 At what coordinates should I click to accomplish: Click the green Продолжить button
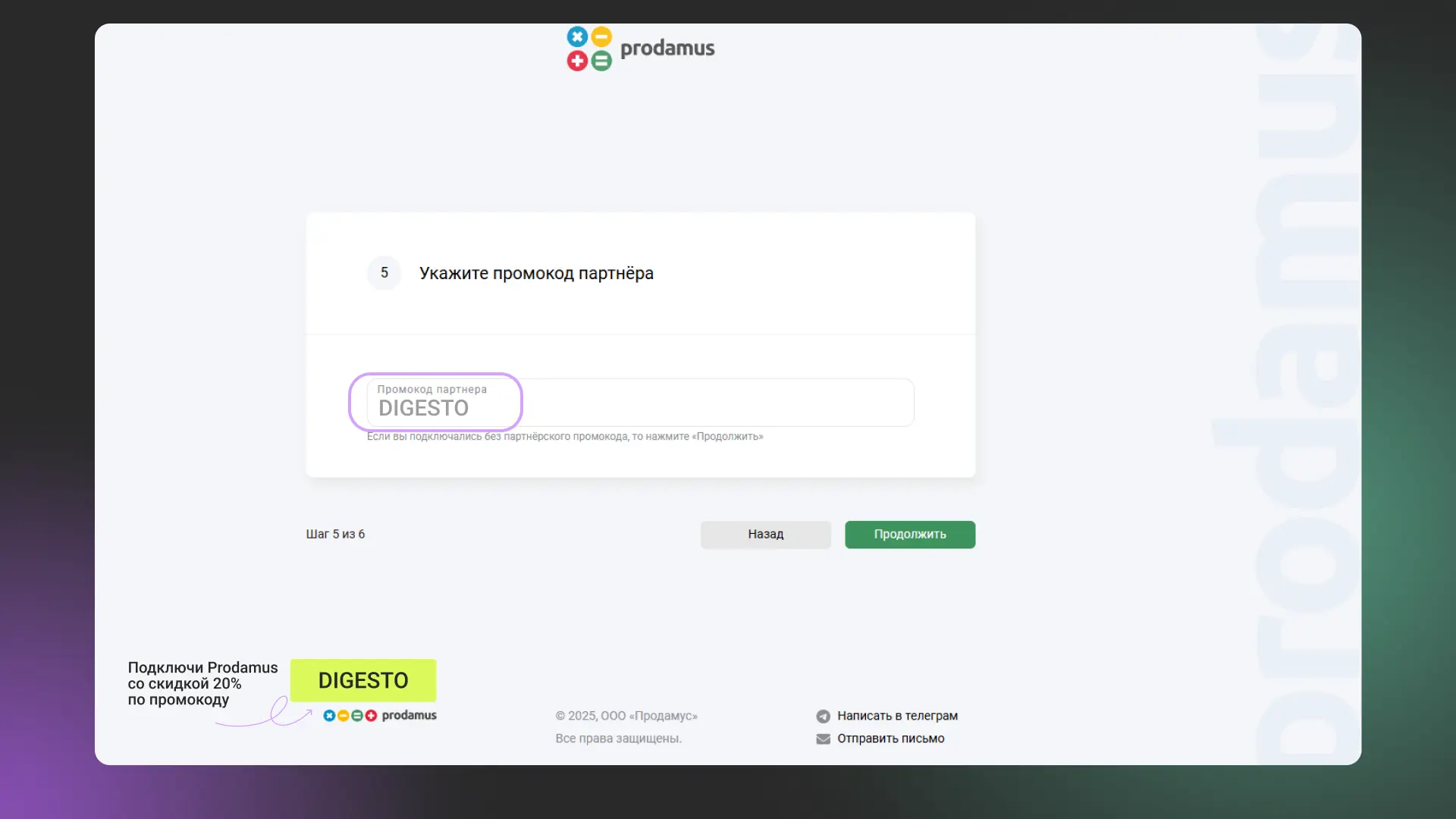click(x=910, y=535)
